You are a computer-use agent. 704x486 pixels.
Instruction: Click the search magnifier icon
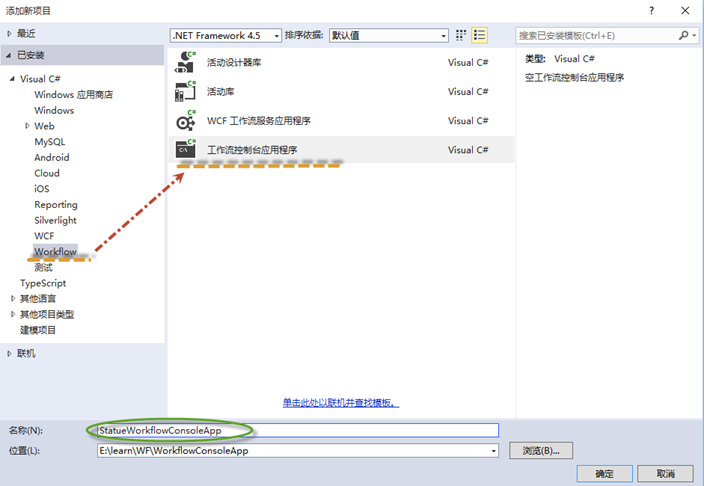point(683,35)
